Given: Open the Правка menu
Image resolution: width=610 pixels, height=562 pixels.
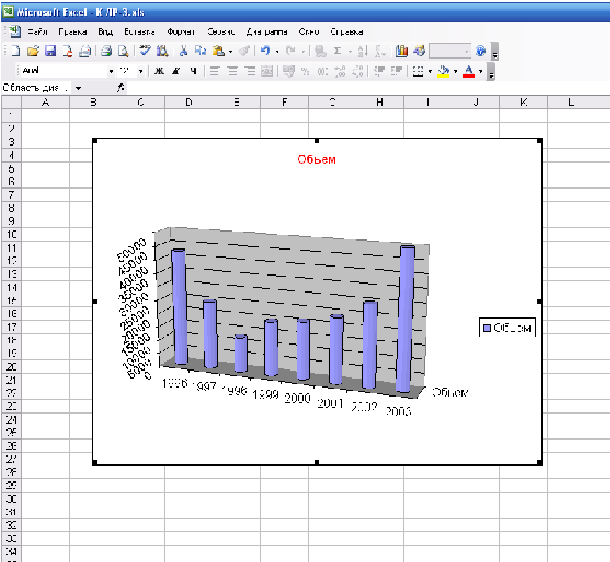Looking at the screenshot, I should (73, 32).
